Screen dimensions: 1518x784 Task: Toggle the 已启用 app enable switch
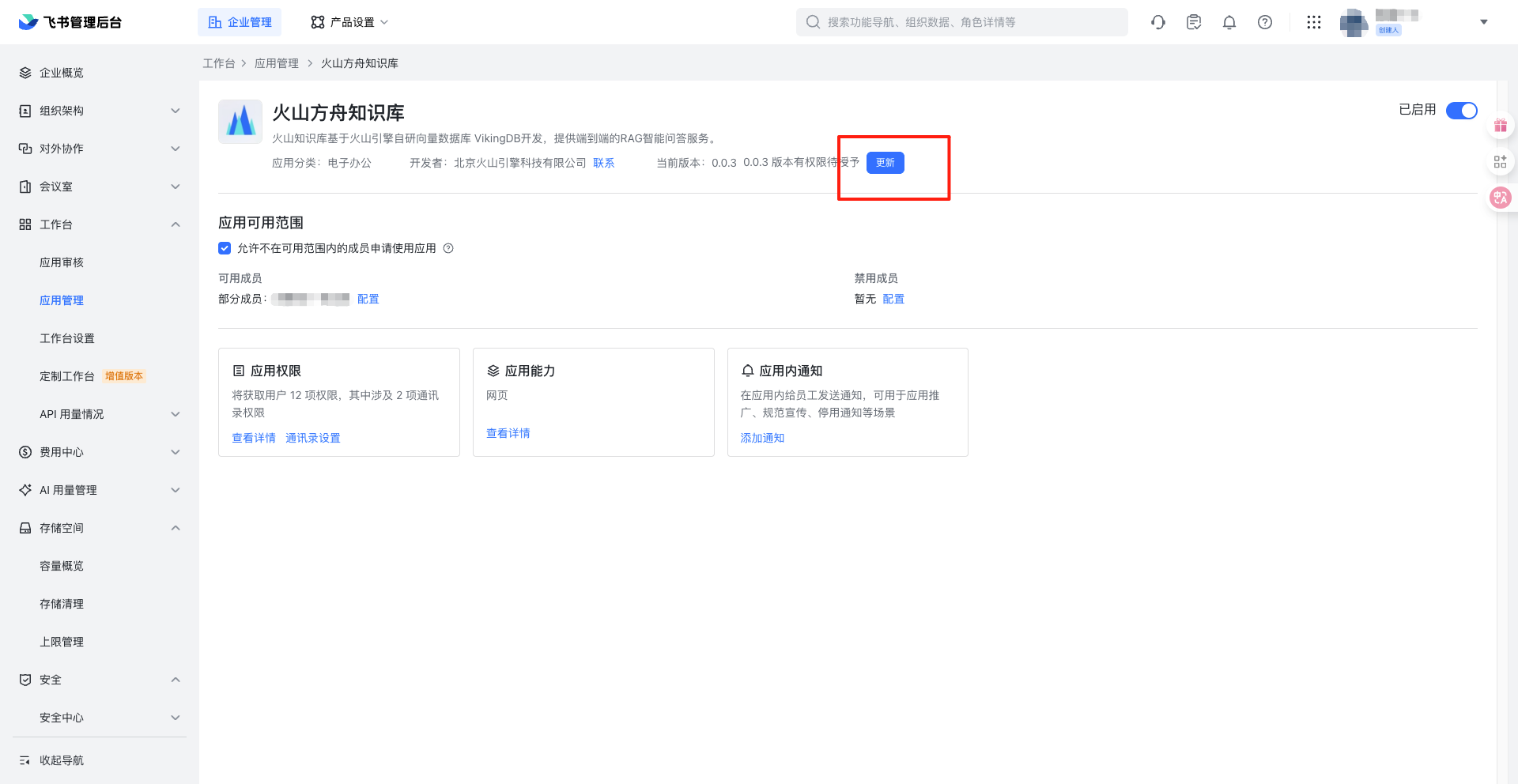point(1461,111)
